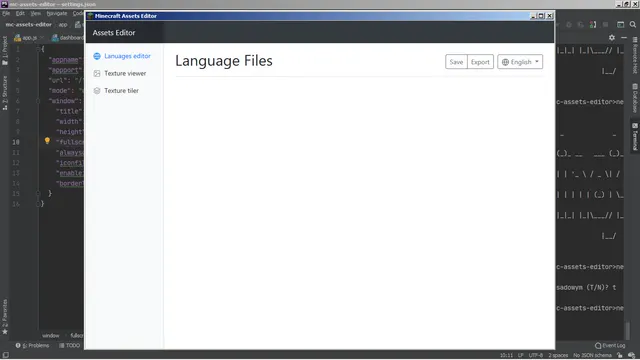Open Edit menu in IDE window

pos(20,13)
